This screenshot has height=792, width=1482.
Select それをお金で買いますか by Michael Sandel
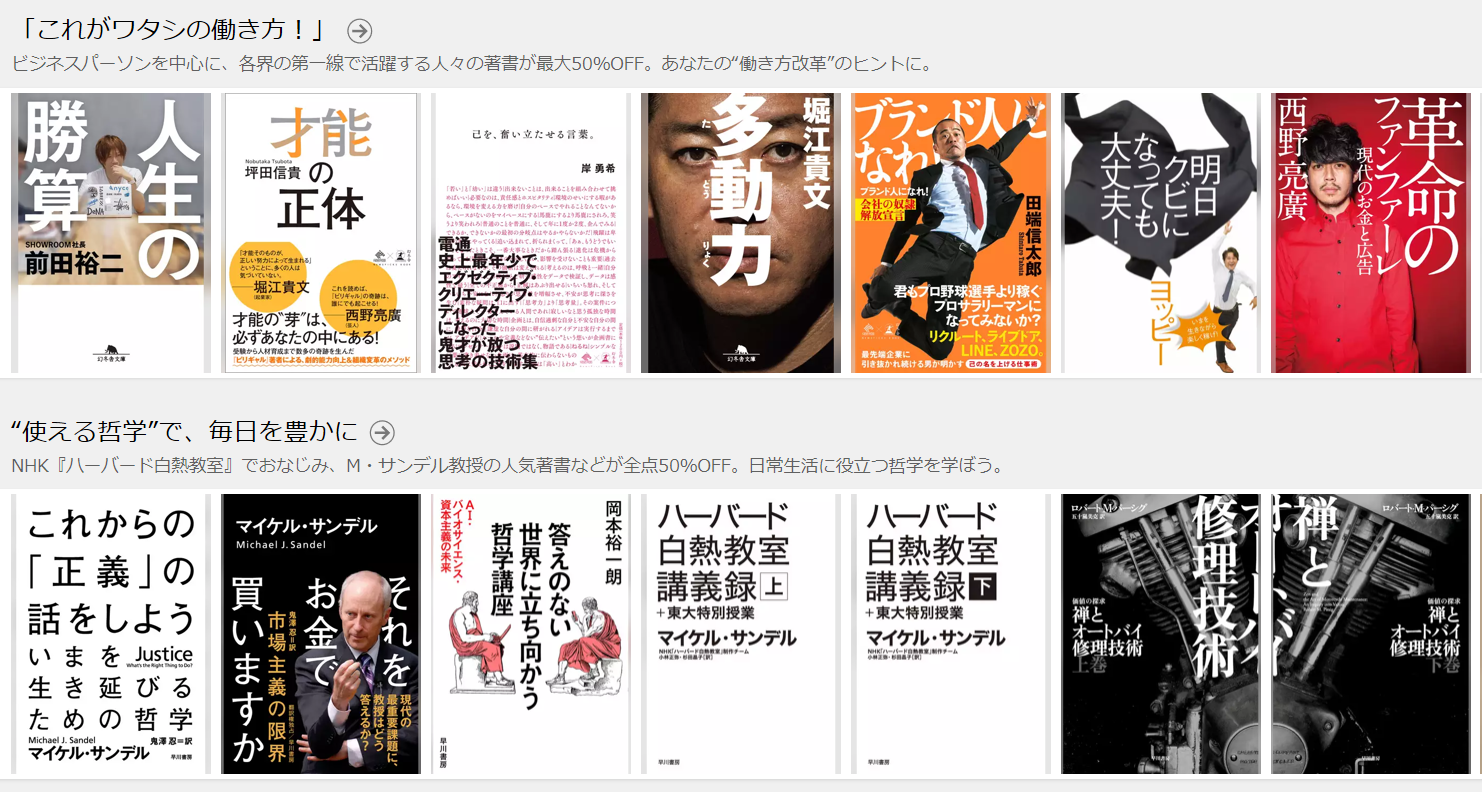320,634
